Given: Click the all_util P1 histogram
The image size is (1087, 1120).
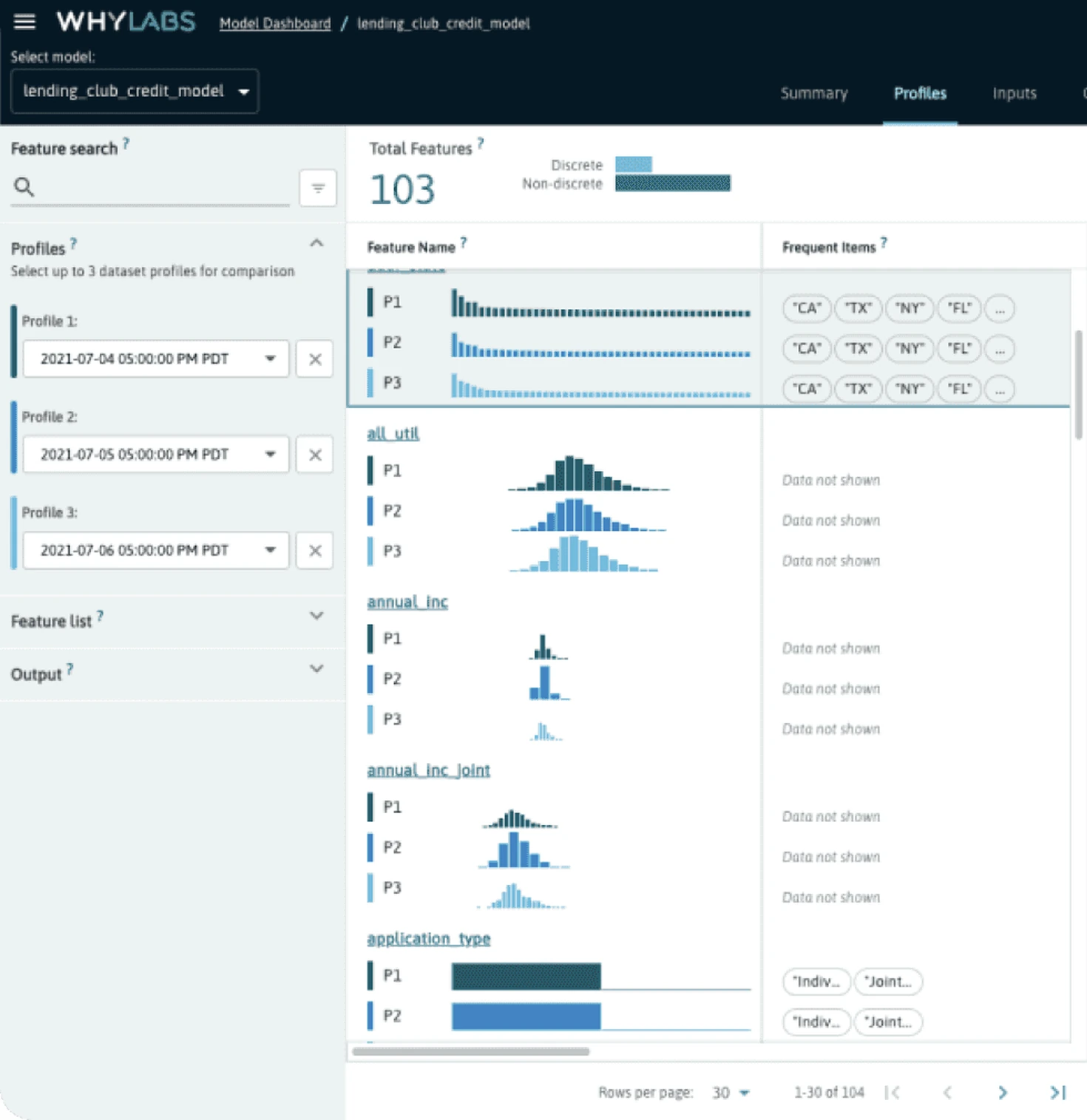Looking at the screenshot, I should [x=589, y=473].
